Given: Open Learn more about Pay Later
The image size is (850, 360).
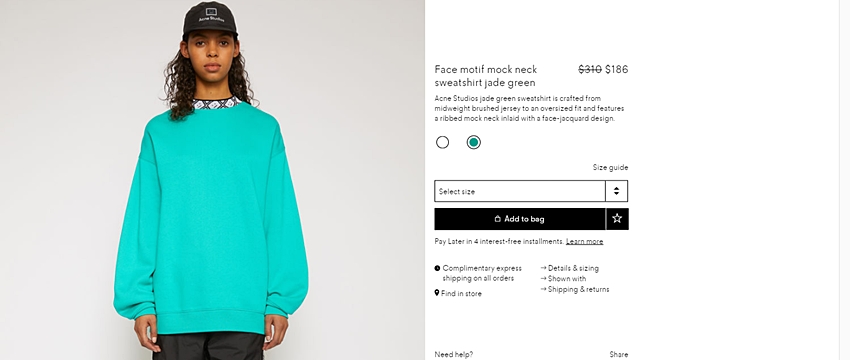Looking at the screenshot, I should pos(584,241).
